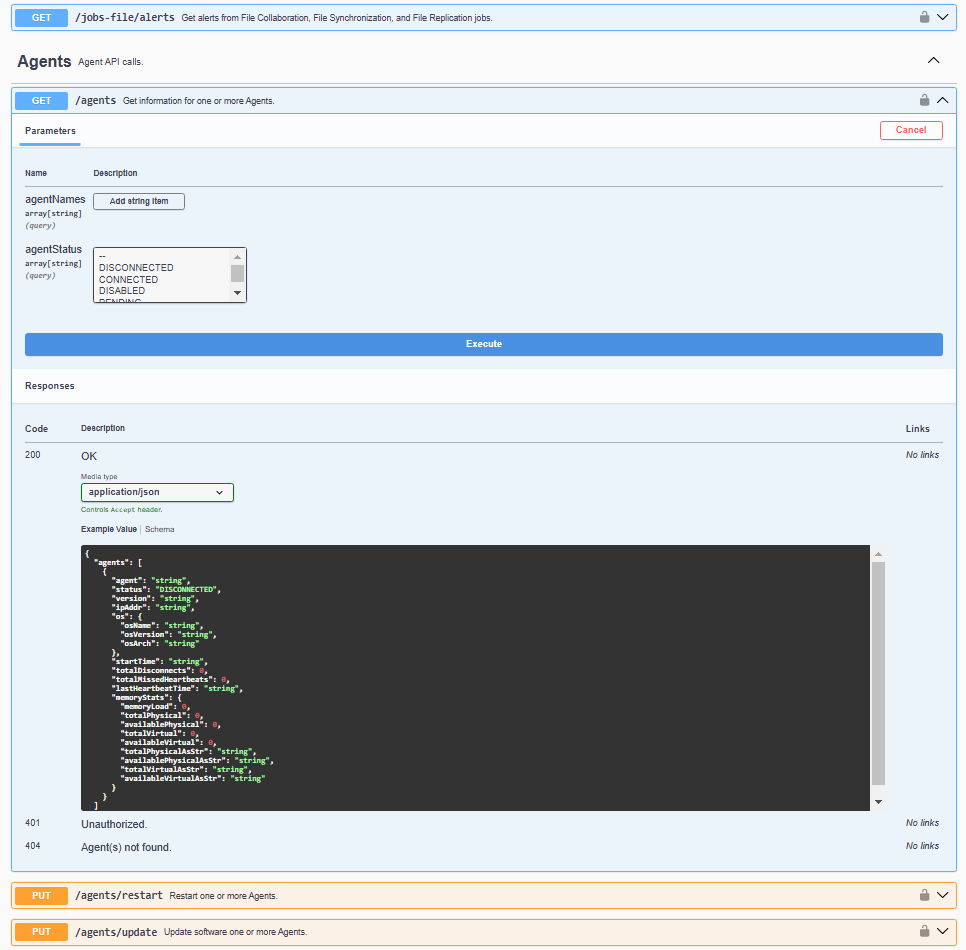The image size is (966, 950).
Task: Select DISCONNECTED in agentStatus list
Action: click(x=136, y=268)
